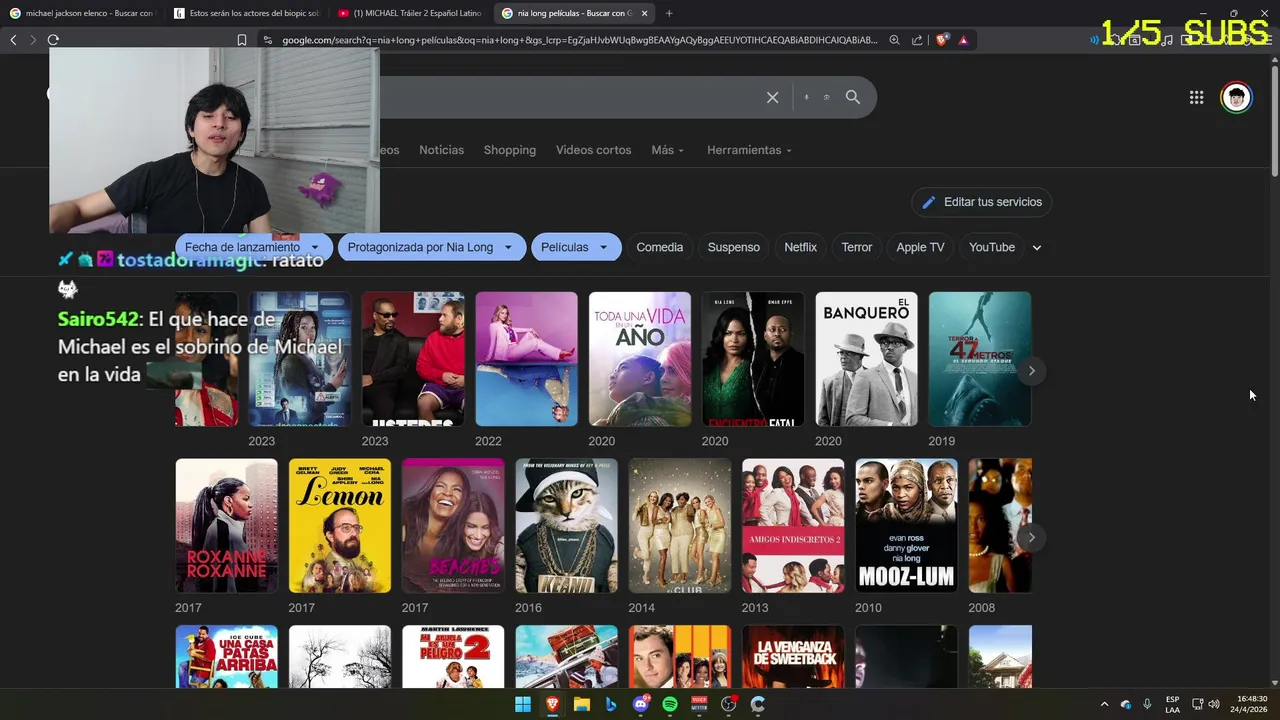The height and width of the screenshot is (720, 1280).
Task: Toggle the Terror filter chip
Action: tap(857, 247)
